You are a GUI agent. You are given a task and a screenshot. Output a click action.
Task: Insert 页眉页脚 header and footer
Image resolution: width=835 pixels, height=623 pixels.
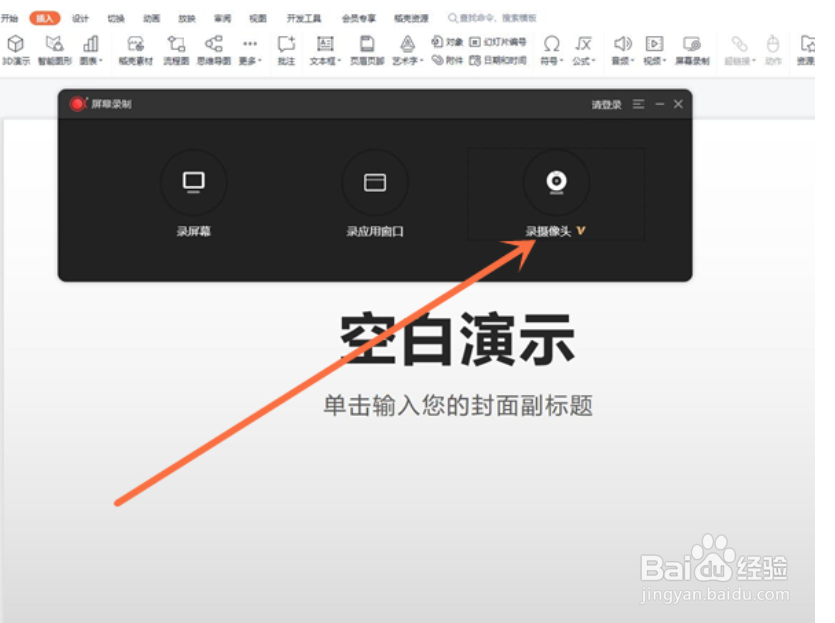pyautogui.click(x=367, y=50)
